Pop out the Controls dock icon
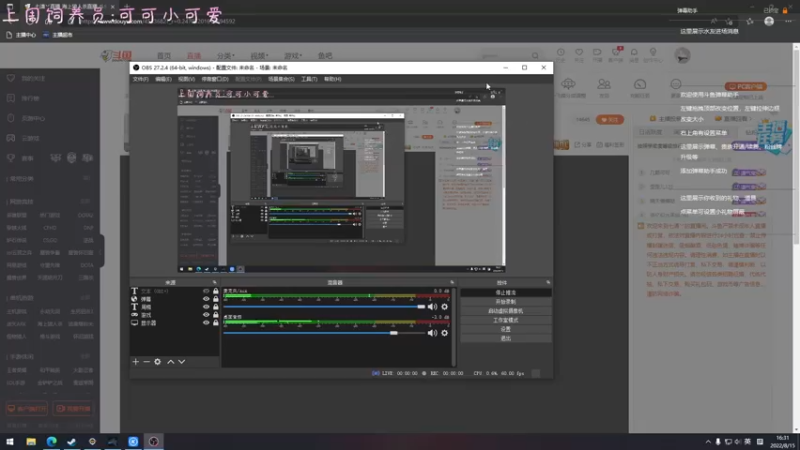Viewport: 800px width, 450px height. [548, 282]
